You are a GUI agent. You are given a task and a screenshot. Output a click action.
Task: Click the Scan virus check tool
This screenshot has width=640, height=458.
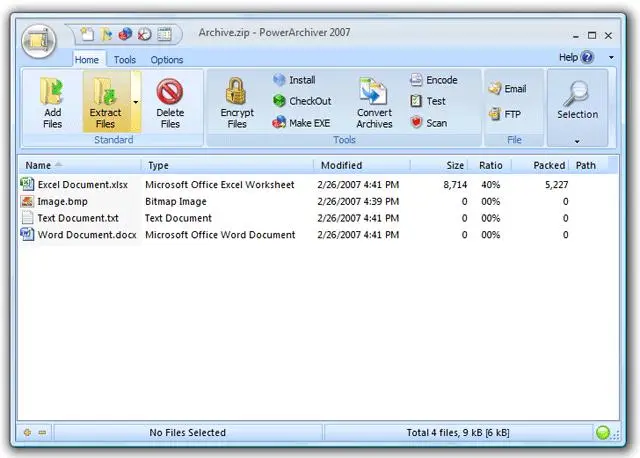coord(428,122)
